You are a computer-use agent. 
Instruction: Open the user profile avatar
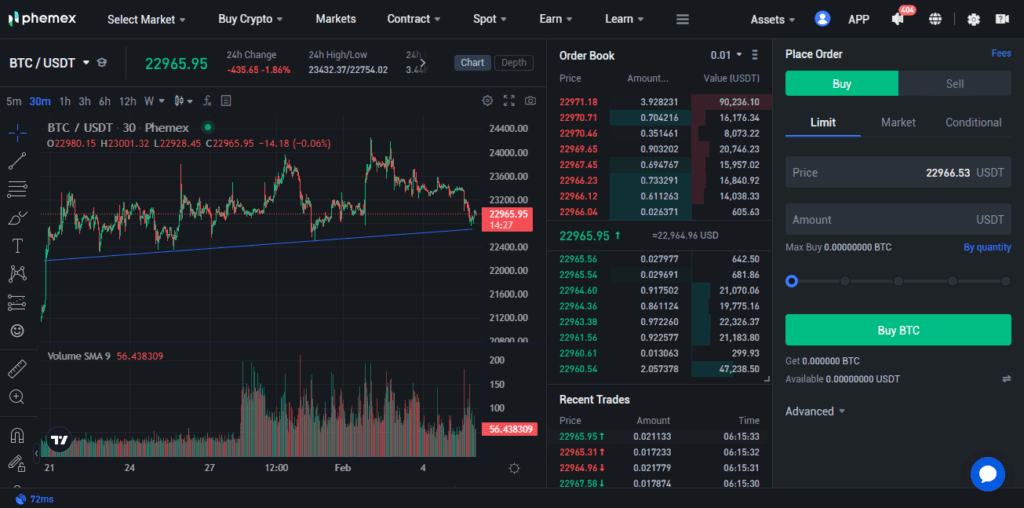pyautogui.click(x=822, y=19)
